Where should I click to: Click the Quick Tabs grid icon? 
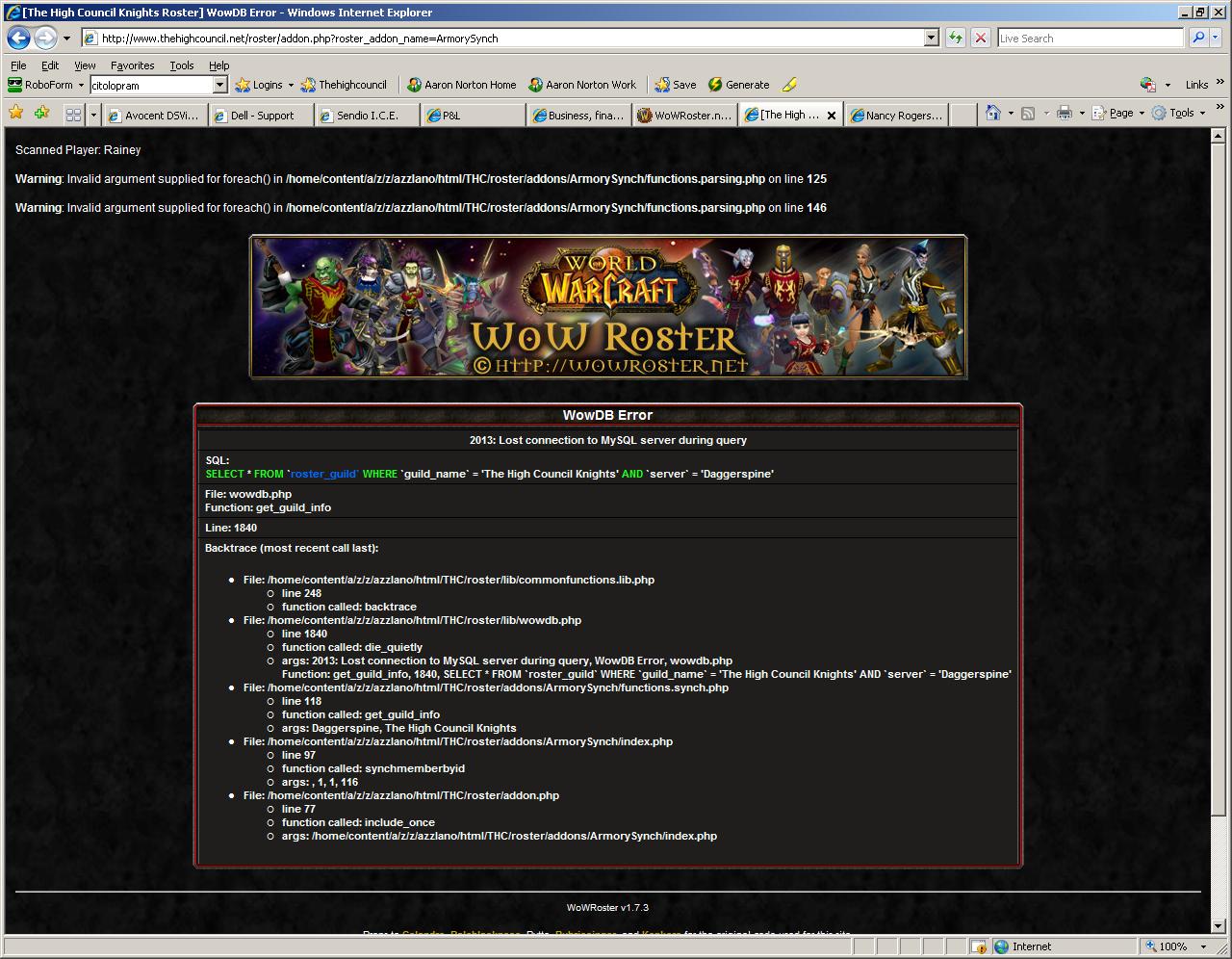point(73,115)
